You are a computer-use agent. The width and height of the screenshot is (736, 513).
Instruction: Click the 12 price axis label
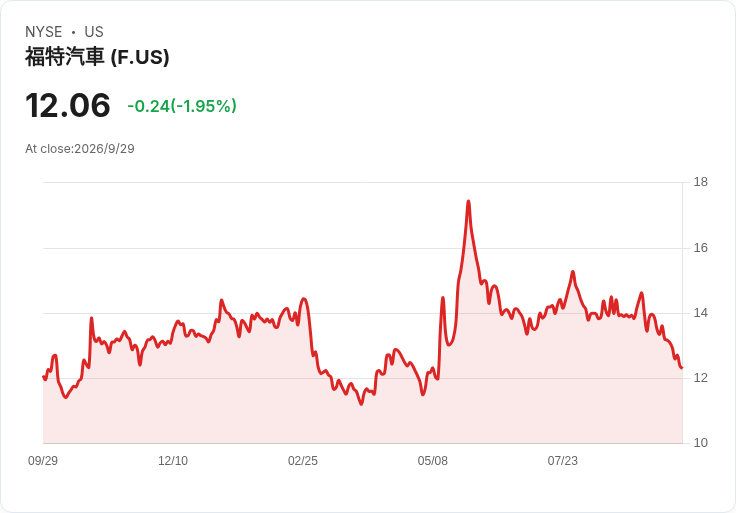[x=700, y=378]
